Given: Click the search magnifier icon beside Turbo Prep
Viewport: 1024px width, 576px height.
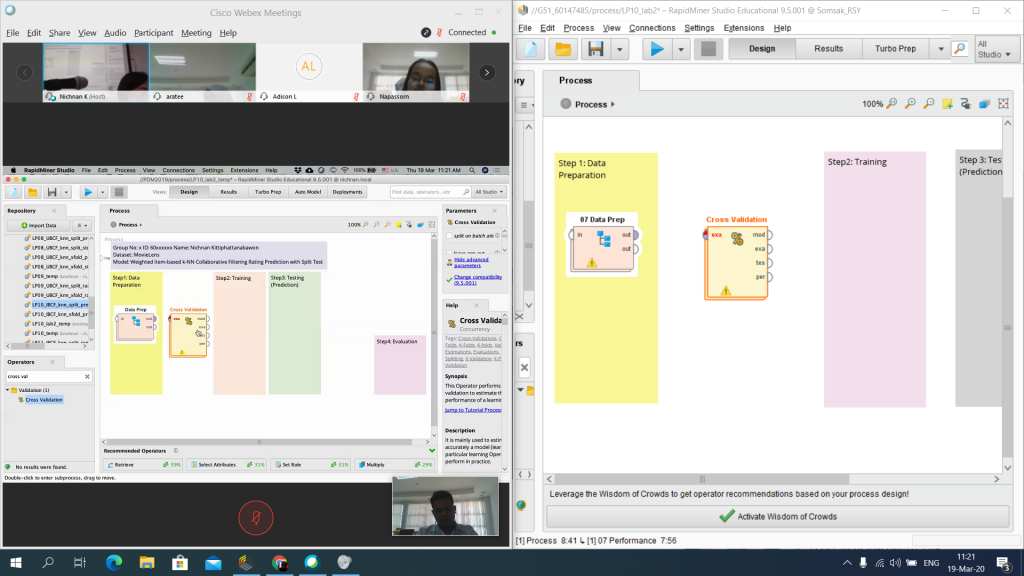Looking at the screenshot, I should (x=959, y=49).
